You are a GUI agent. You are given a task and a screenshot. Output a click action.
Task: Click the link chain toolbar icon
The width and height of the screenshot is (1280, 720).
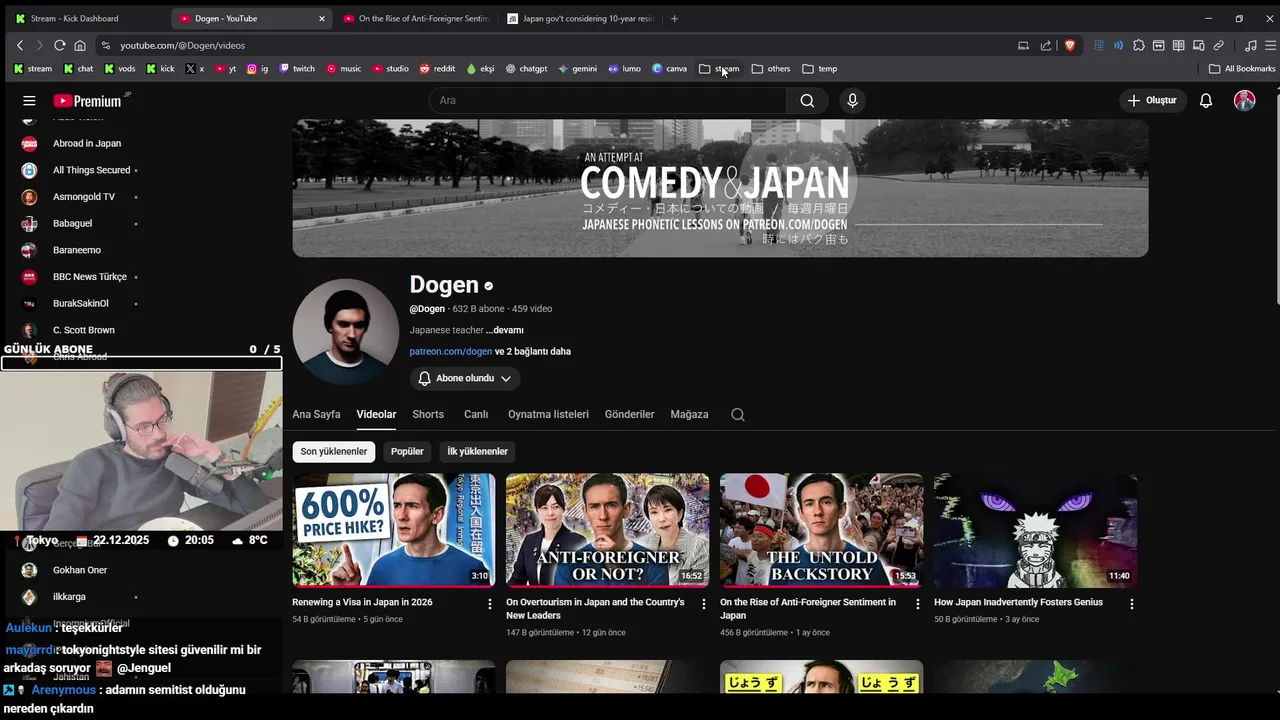pyautogui.click(x=1218, y=45)
